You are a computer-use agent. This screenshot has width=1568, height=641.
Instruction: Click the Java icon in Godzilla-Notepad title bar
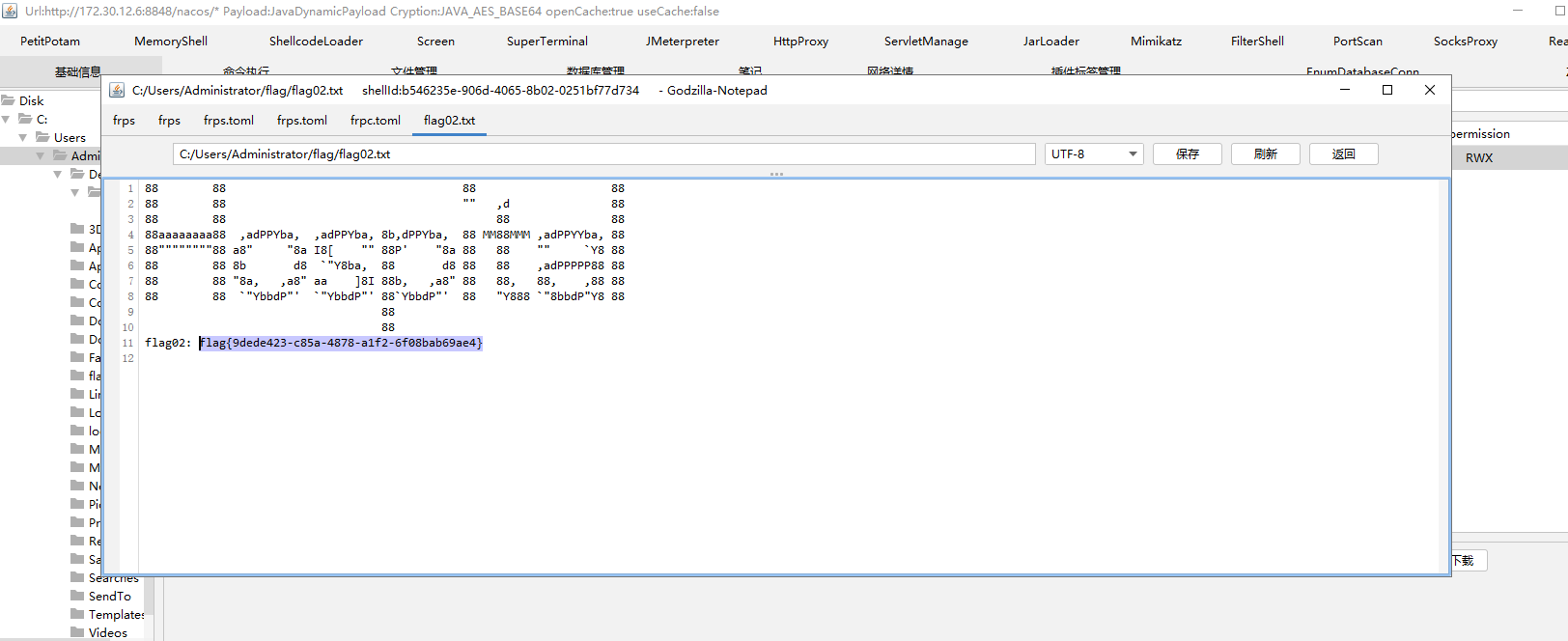[117, 90]
